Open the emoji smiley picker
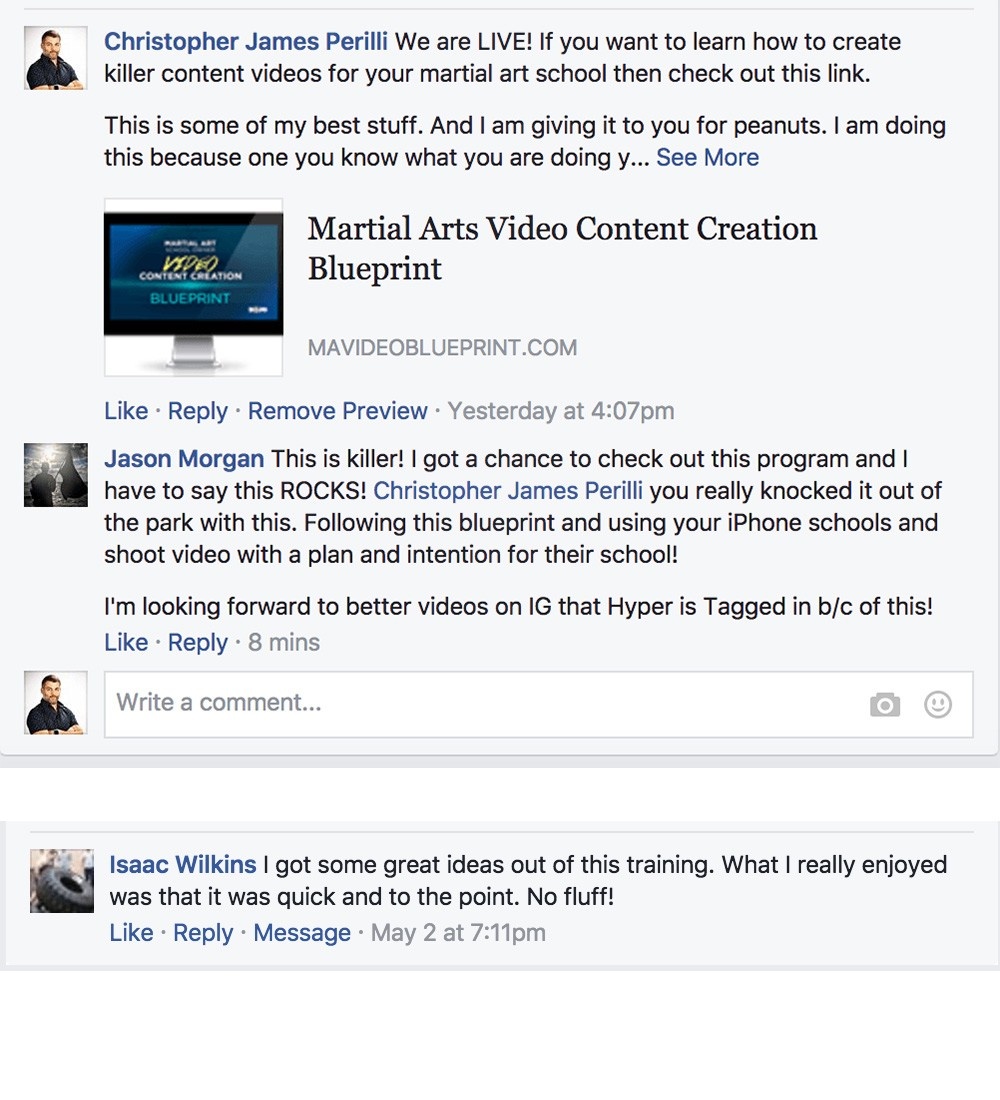 tap(938, 704)
